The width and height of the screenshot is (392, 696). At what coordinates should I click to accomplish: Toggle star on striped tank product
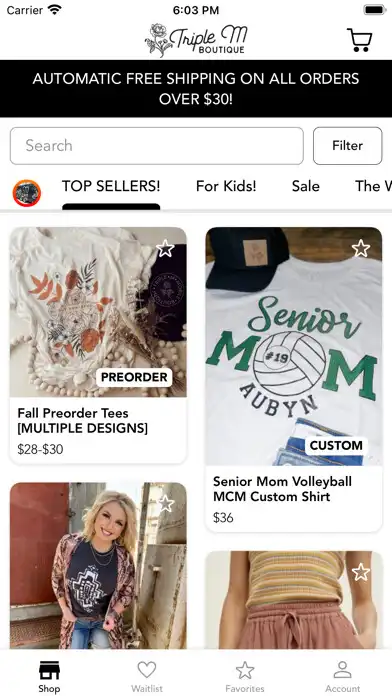click(x=360, y=572)
